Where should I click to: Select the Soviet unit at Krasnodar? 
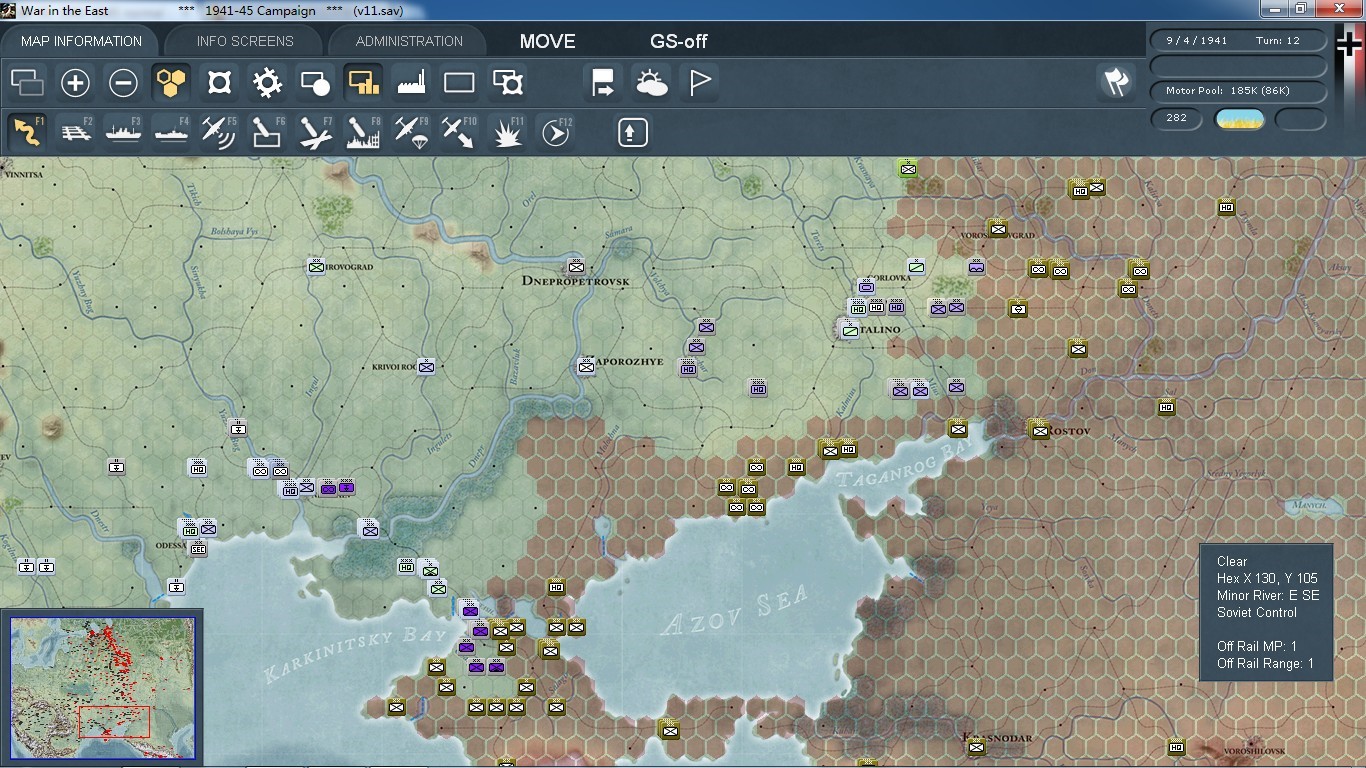pyautogui.click(x=977, y=747)
